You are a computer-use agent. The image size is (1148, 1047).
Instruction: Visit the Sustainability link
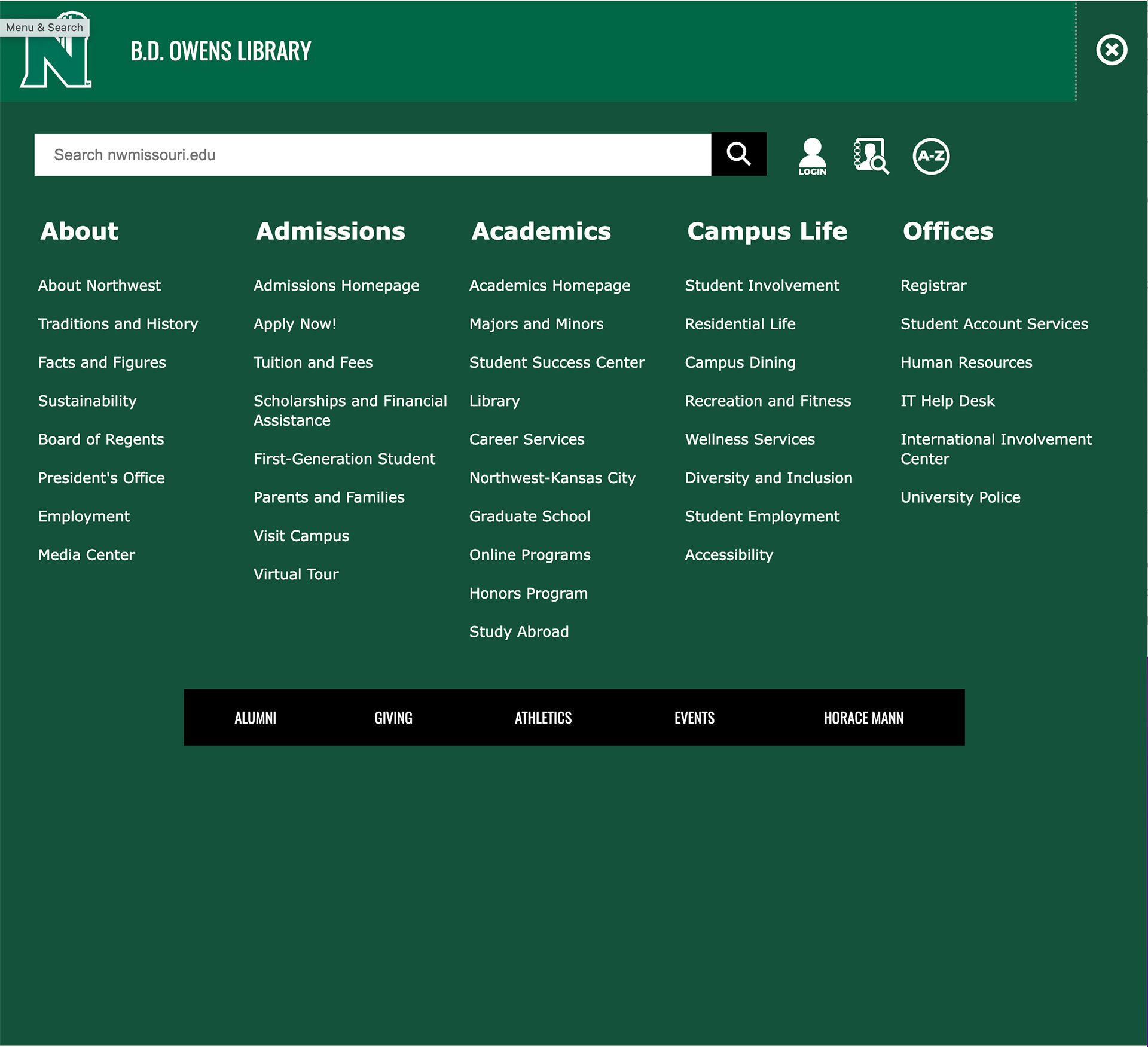pos(87,401)
